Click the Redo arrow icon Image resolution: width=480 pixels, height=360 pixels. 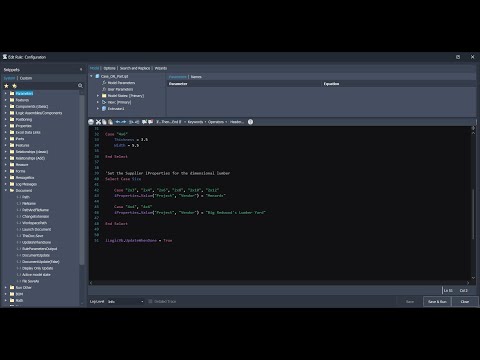124,122
